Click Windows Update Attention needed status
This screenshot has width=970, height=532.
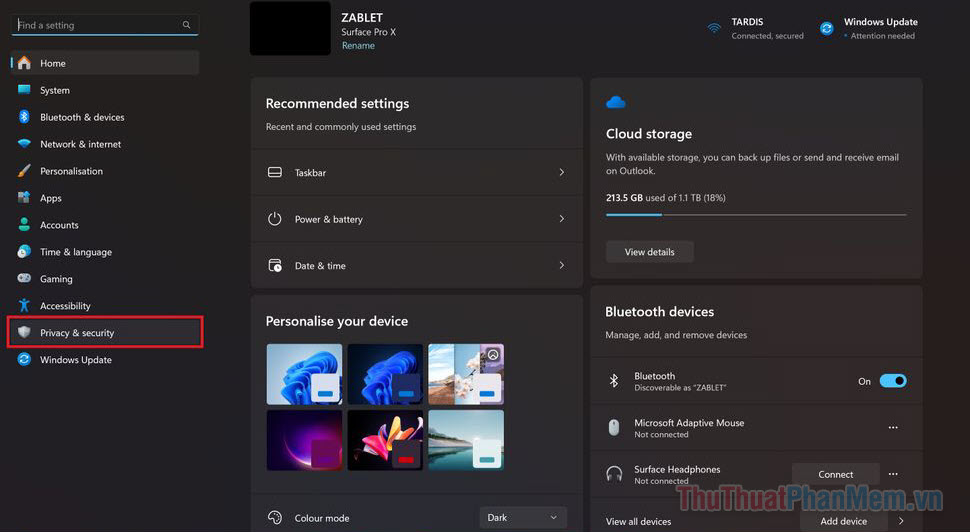882,36
